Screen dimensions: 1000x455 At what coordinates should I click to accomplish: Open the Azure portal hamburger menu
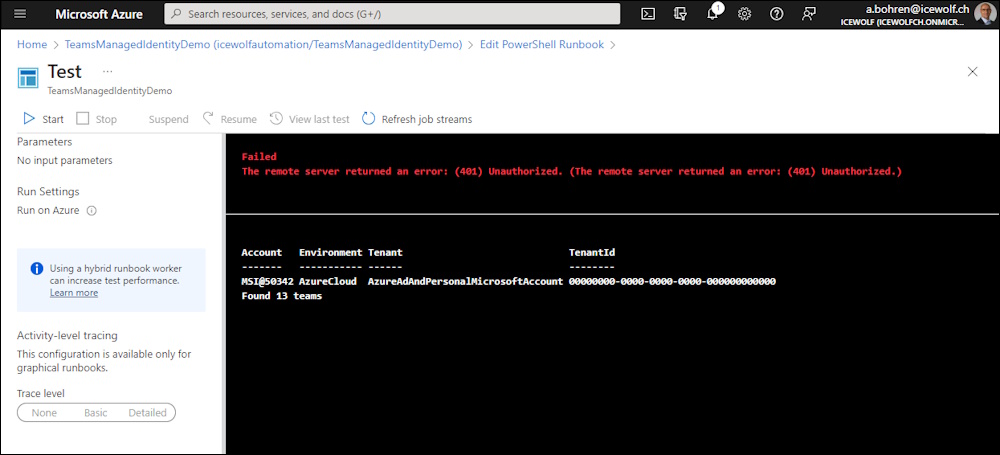point(20,14)
